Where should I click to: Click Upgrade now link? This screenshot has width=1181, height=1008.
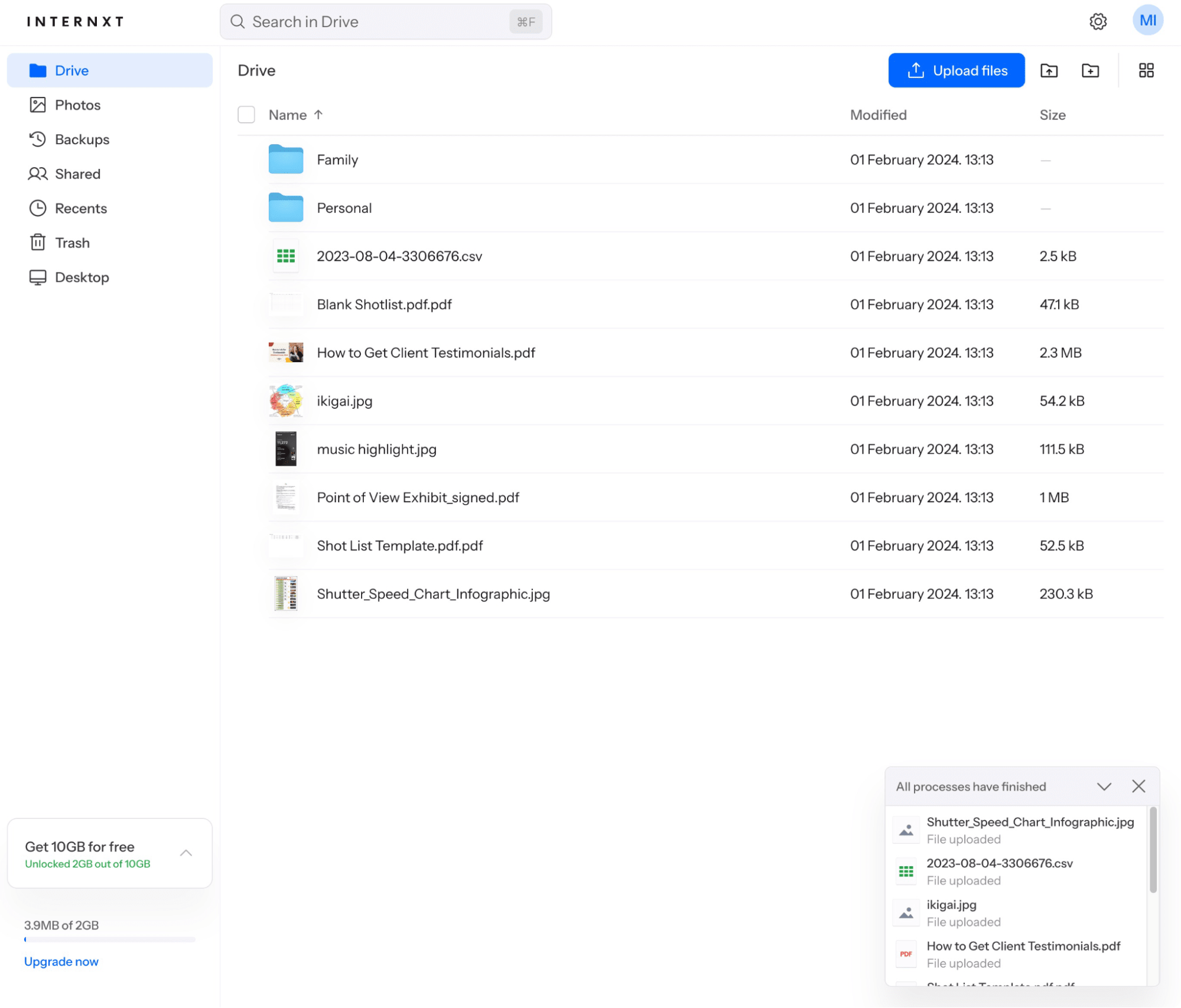click(61, 961)
